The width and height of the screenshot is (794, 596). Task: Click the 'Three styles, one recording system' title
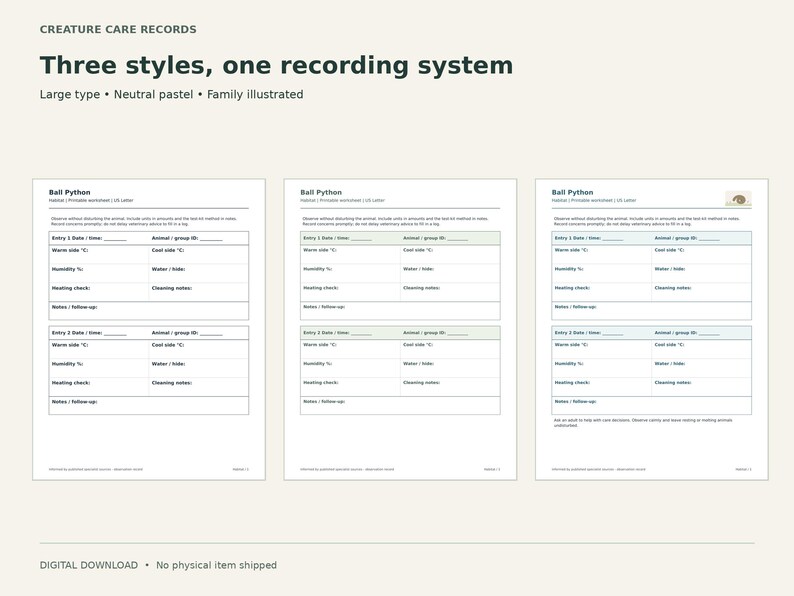click(x=276, y=65)
